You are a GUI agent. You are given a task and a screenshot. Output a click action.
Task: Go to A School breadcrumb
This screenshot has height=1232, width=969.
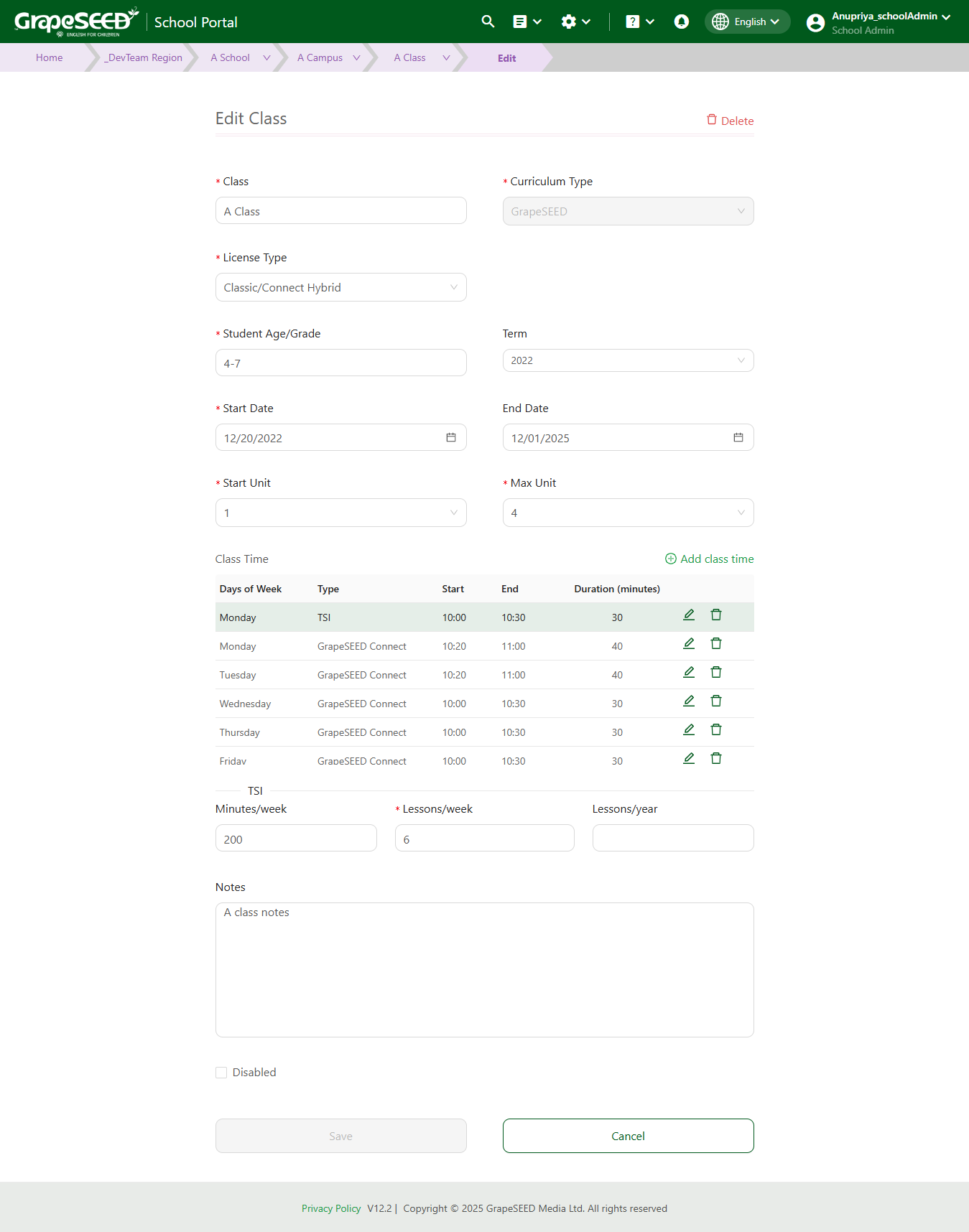pos(230,57)
